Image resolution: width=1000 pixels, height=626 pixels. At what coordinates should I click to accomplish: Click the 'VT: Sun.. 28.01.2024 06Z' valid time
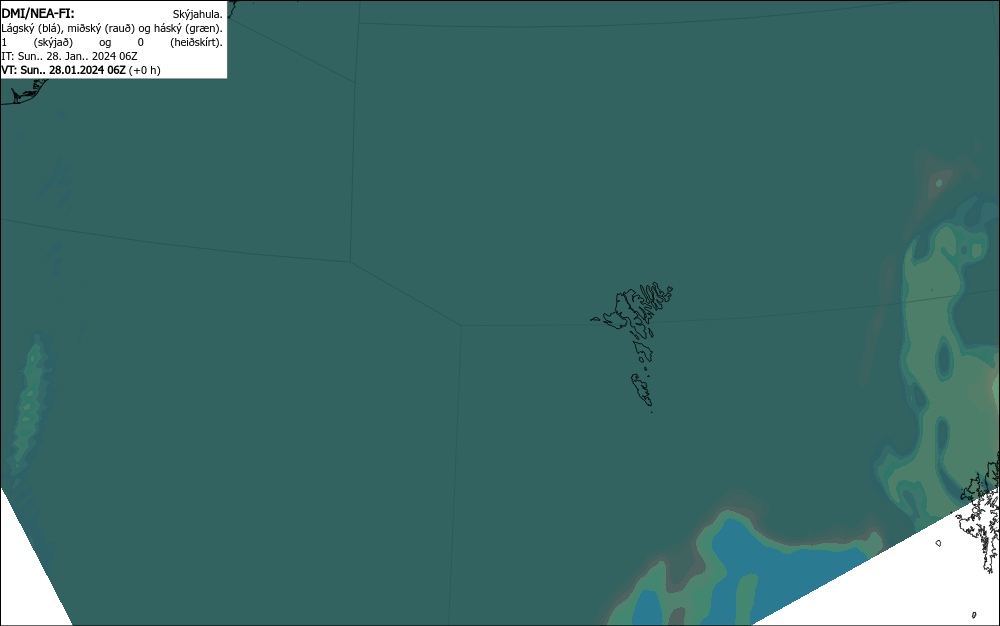click(63, 70)
